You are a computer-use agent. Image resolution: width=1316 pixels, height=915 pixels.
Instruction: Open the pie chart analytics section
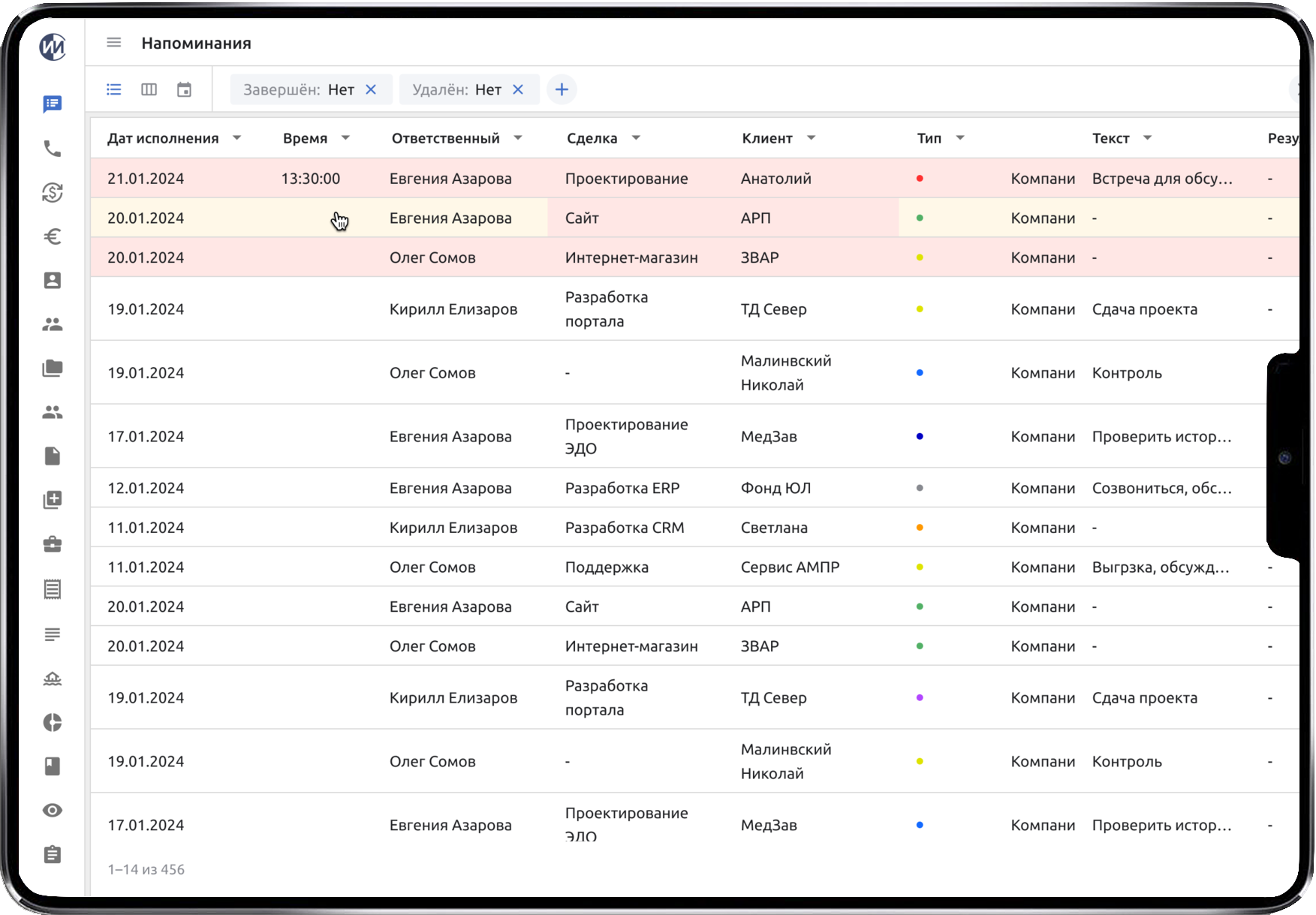(52, 723)
